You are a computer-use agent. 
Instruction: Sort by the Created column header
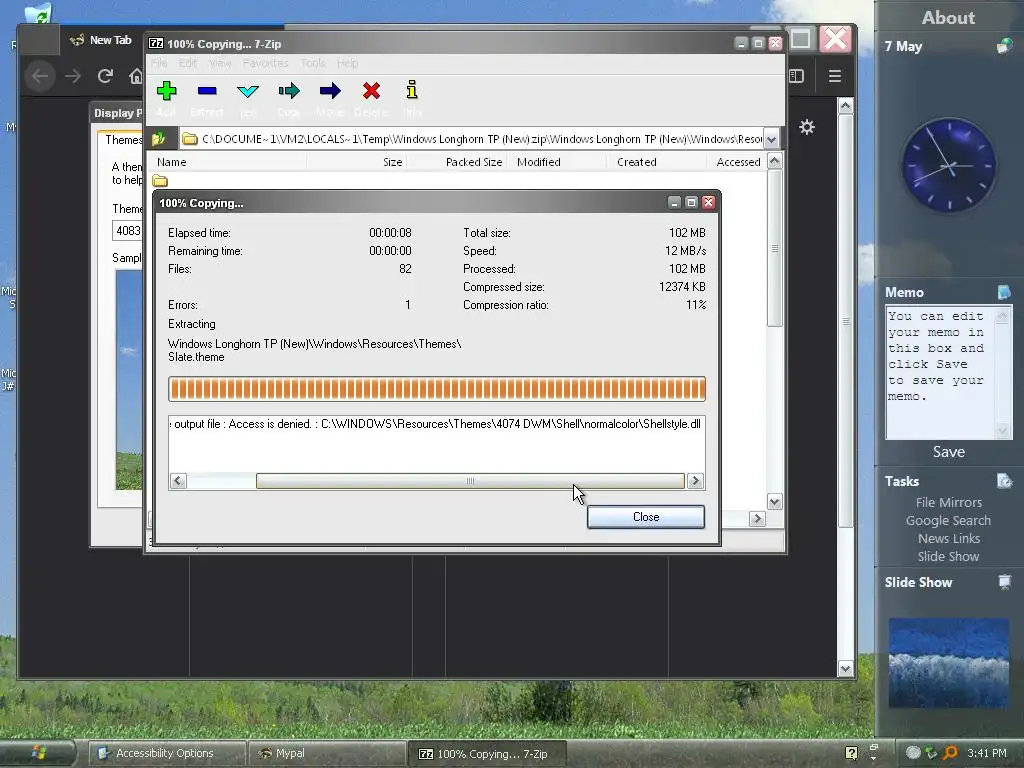pos(657,162)
